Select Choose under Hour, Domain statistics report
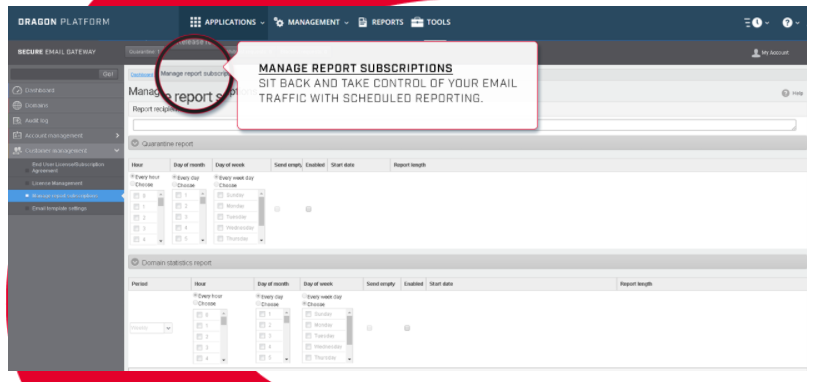The height and width of the screenshot is (382, 822). [x=196, y=303]
